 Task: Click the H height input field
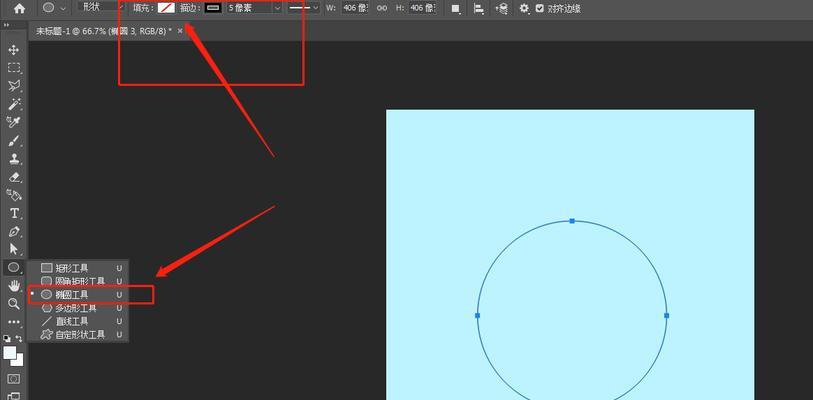click(x=422, y=8)
